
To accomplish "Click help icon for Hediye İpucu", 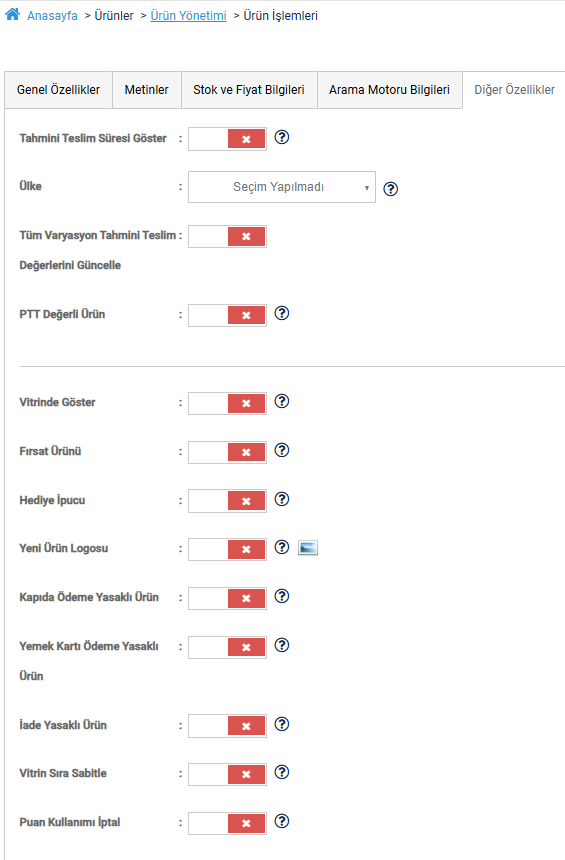I will [x=282, y=499].
